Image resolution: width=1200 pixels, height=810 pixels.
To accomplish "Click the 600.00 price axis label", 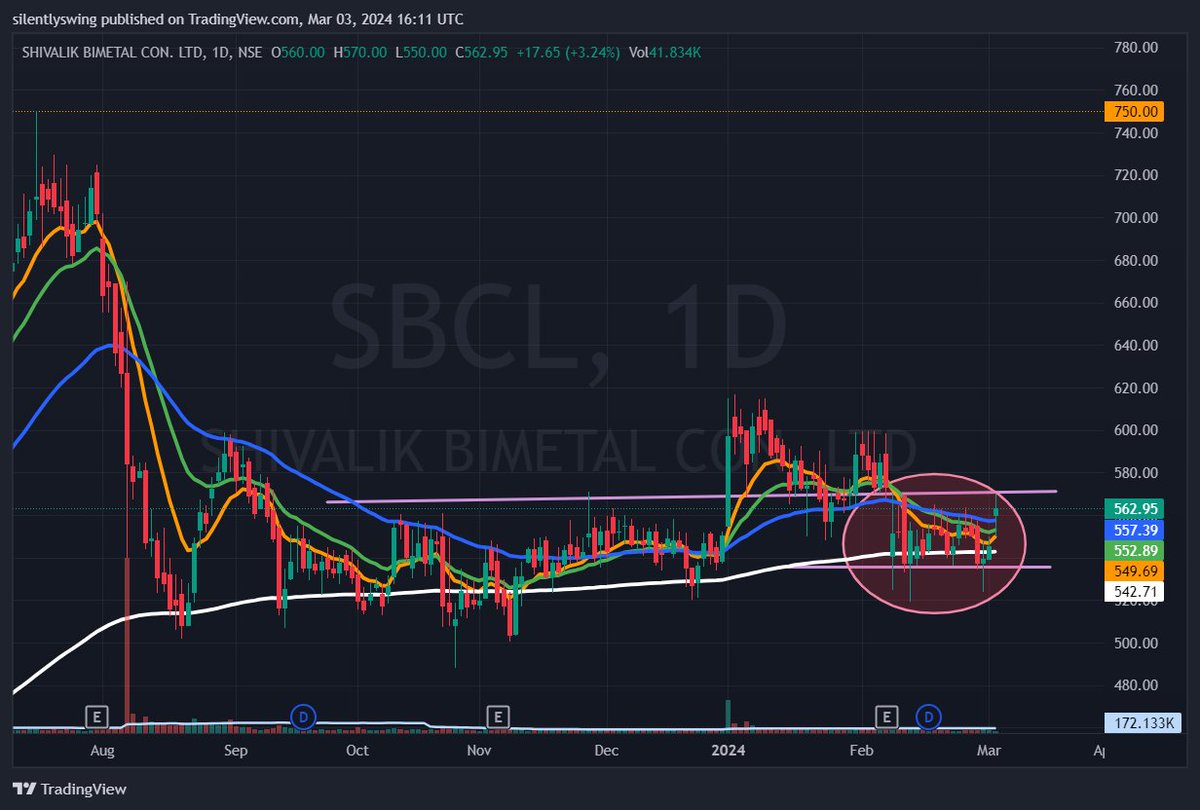I will point(1135,431).
